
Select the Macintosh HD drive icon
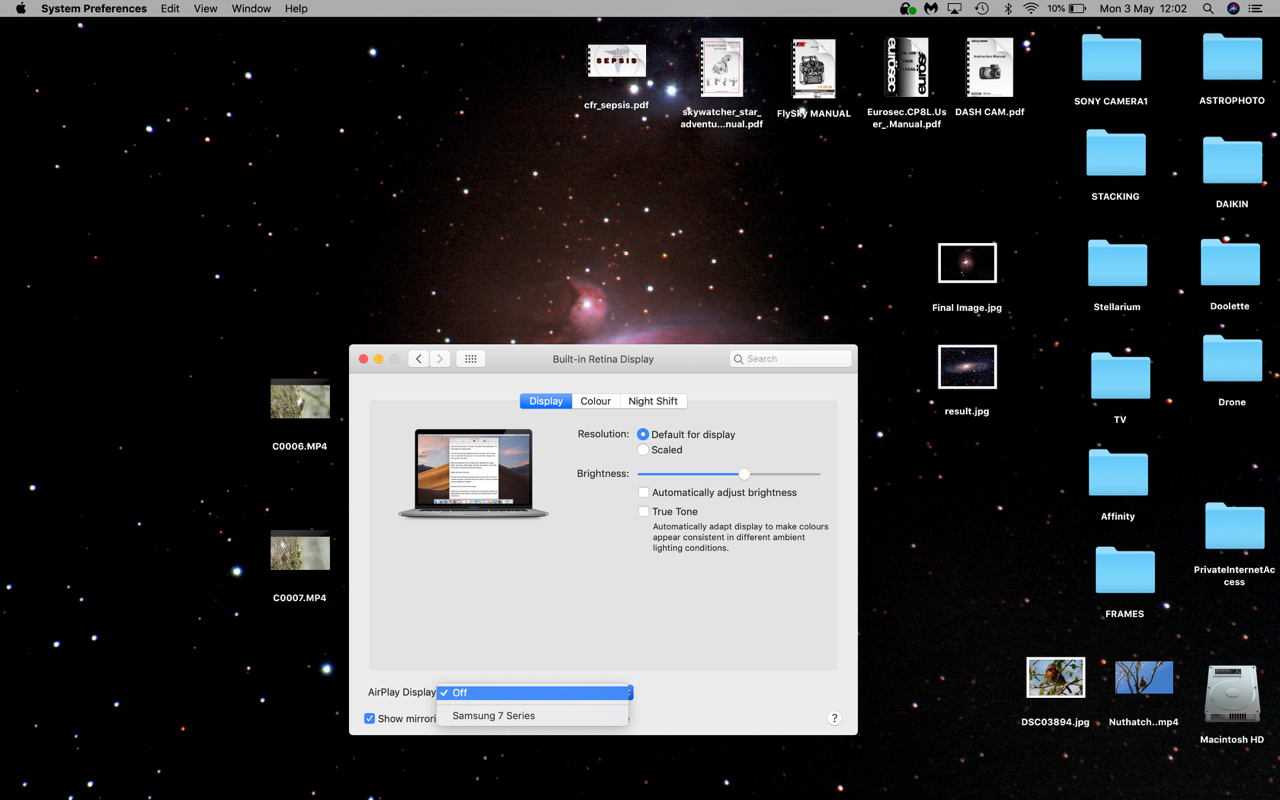click(x=1231, y=694)
